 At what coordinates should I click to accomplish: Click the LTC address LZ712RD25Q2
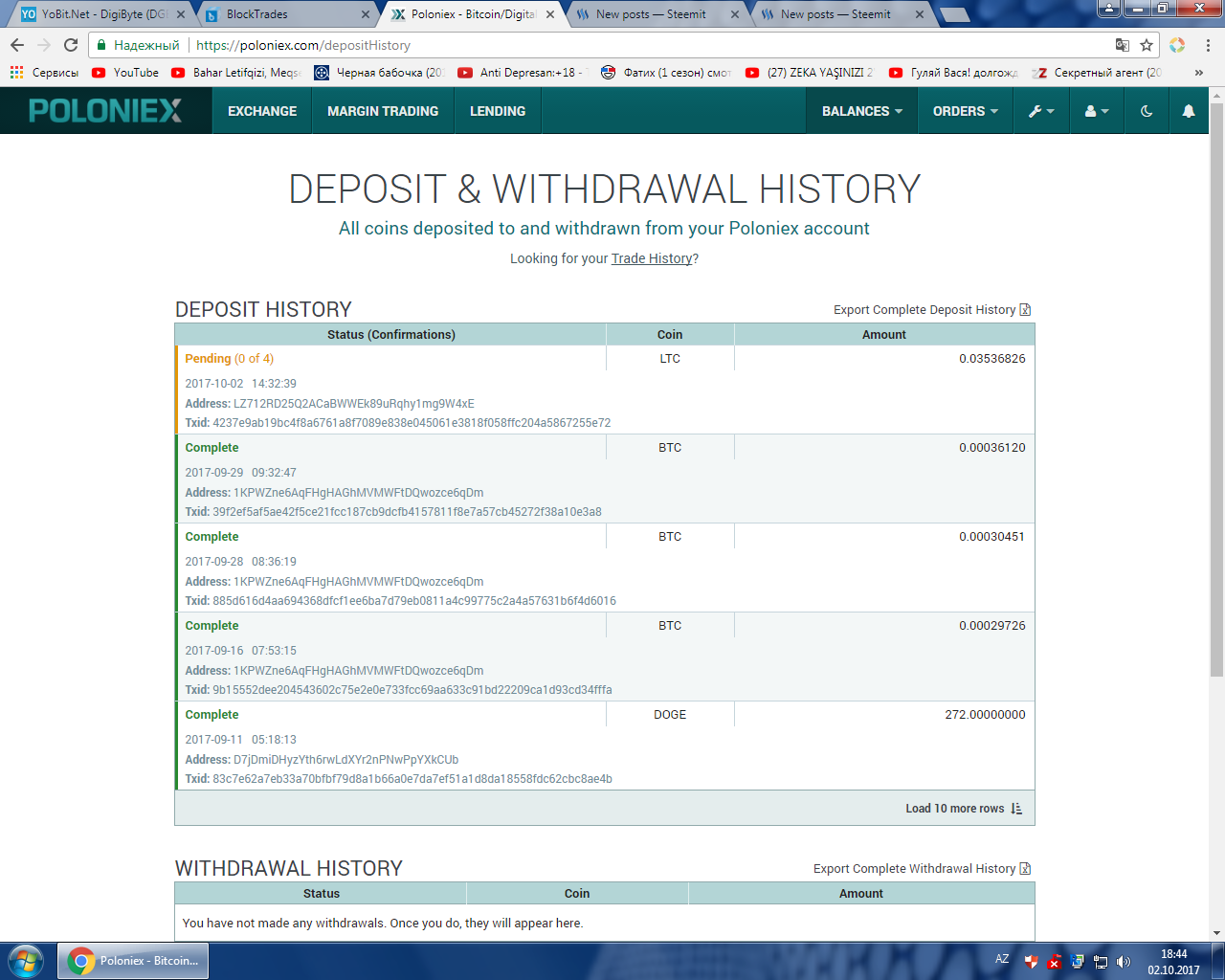(x=353, y=404)
